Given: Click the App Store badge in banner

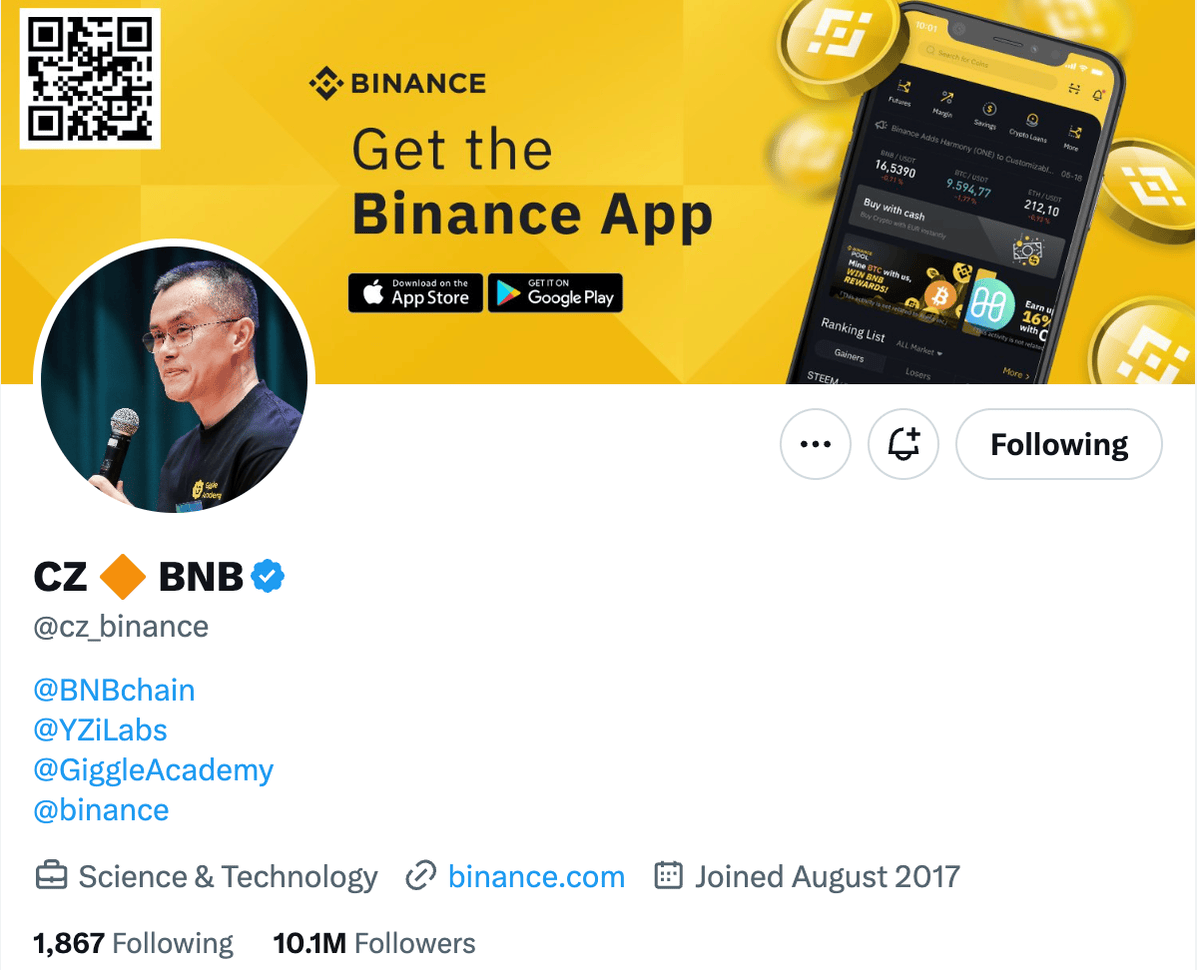Looking at the screenshot, I should tap(415, 293).
